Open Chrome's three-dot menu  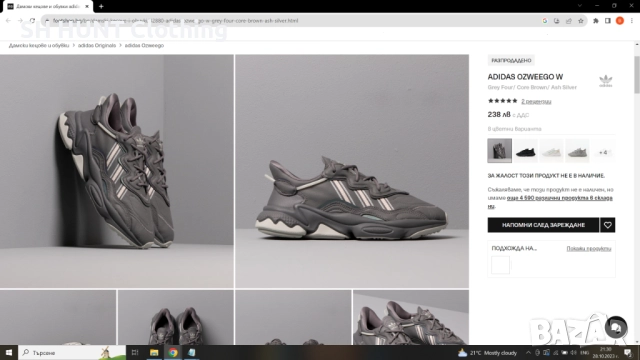(x=631, y=21)
